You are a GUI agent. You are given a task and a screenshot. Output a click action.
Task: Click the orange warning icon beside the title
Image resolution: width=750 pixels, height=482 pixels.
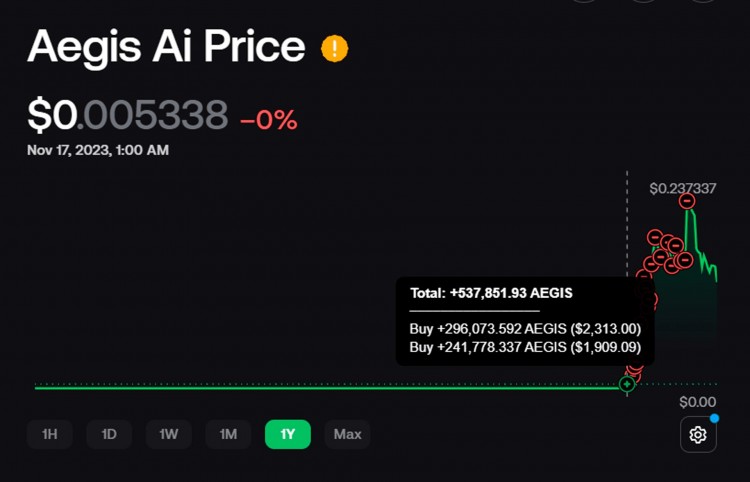pyautogui.click(x=334, y=48)
